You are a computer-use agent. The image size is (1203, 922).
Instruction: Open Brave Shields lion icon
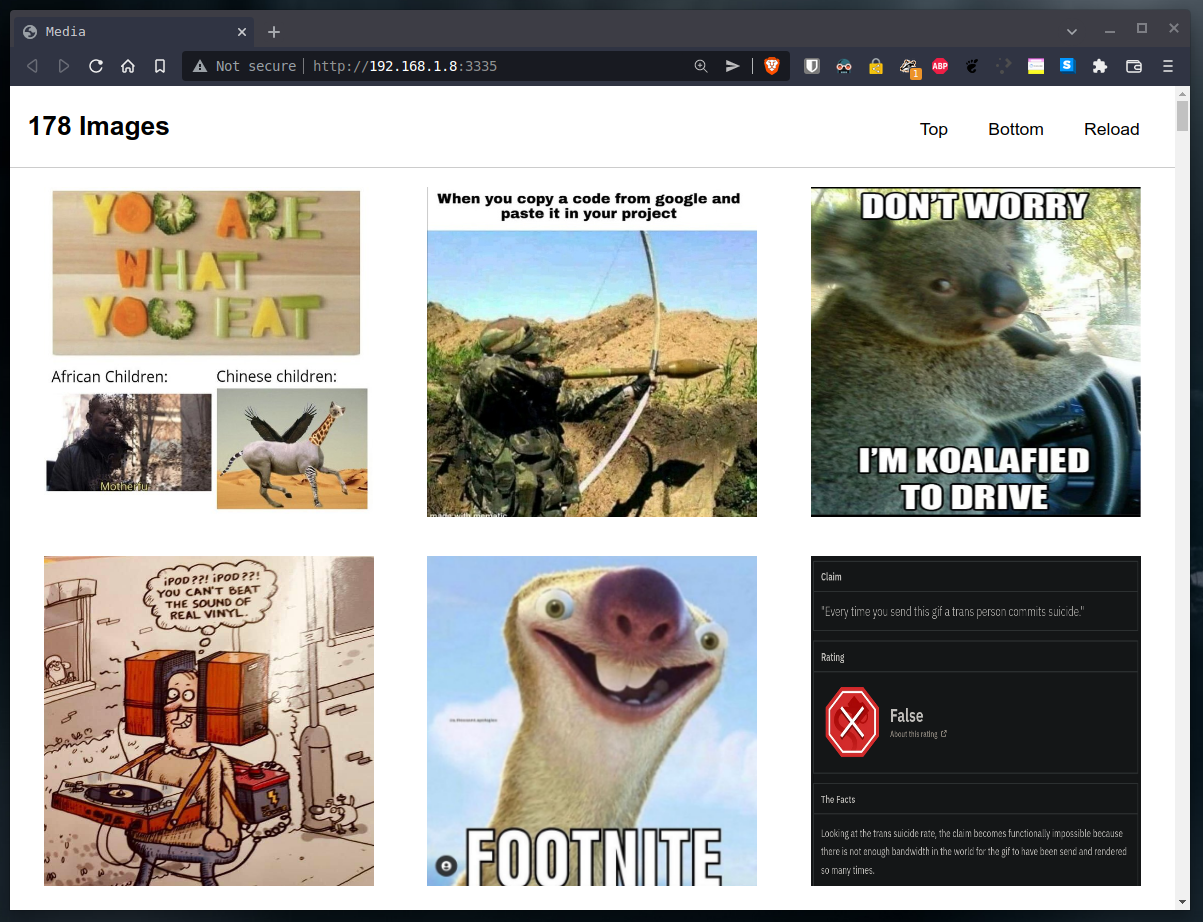[772, 66]
